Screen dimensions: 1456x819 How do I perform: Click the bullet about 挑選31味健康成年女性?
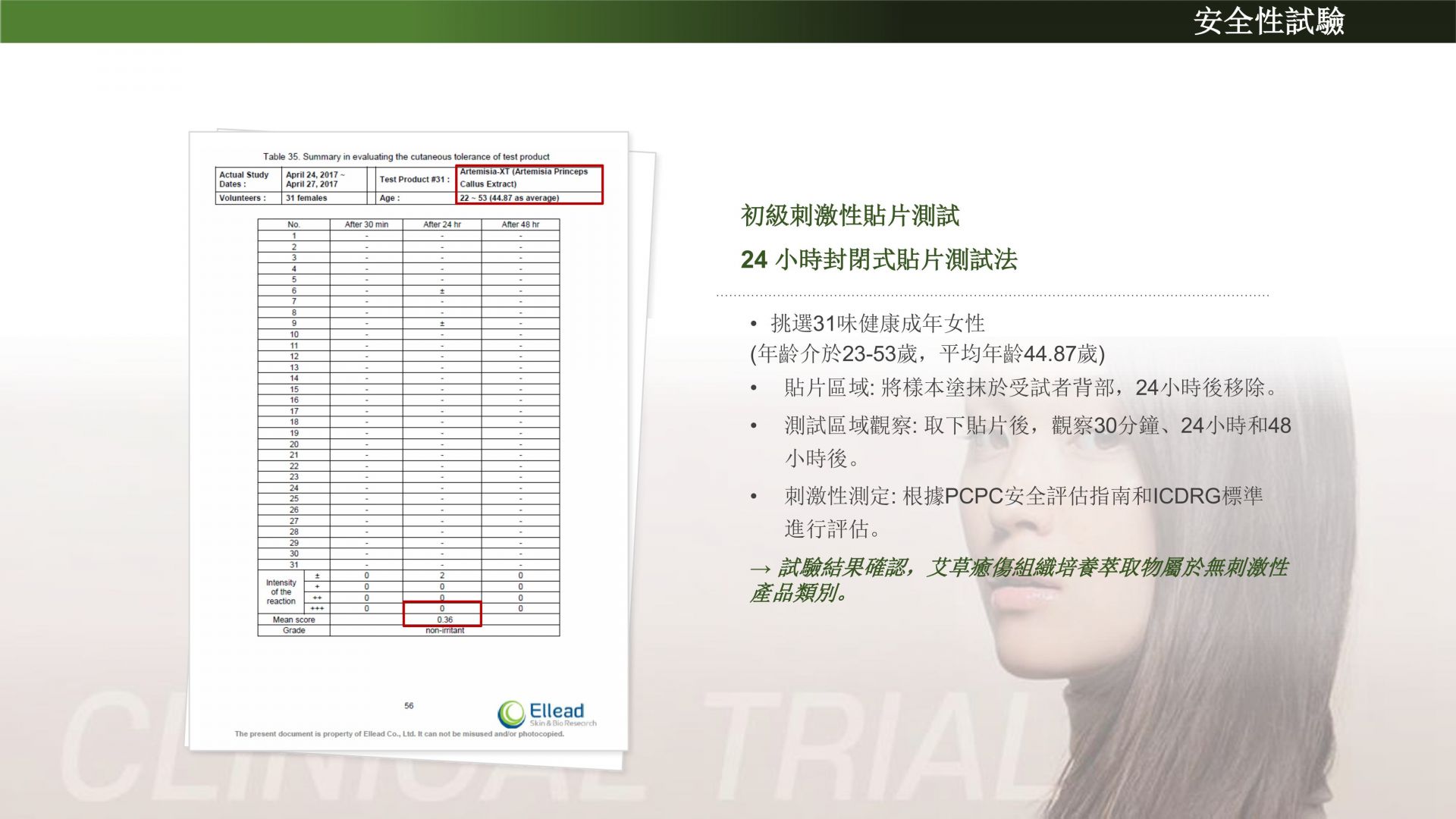point(877,324)
